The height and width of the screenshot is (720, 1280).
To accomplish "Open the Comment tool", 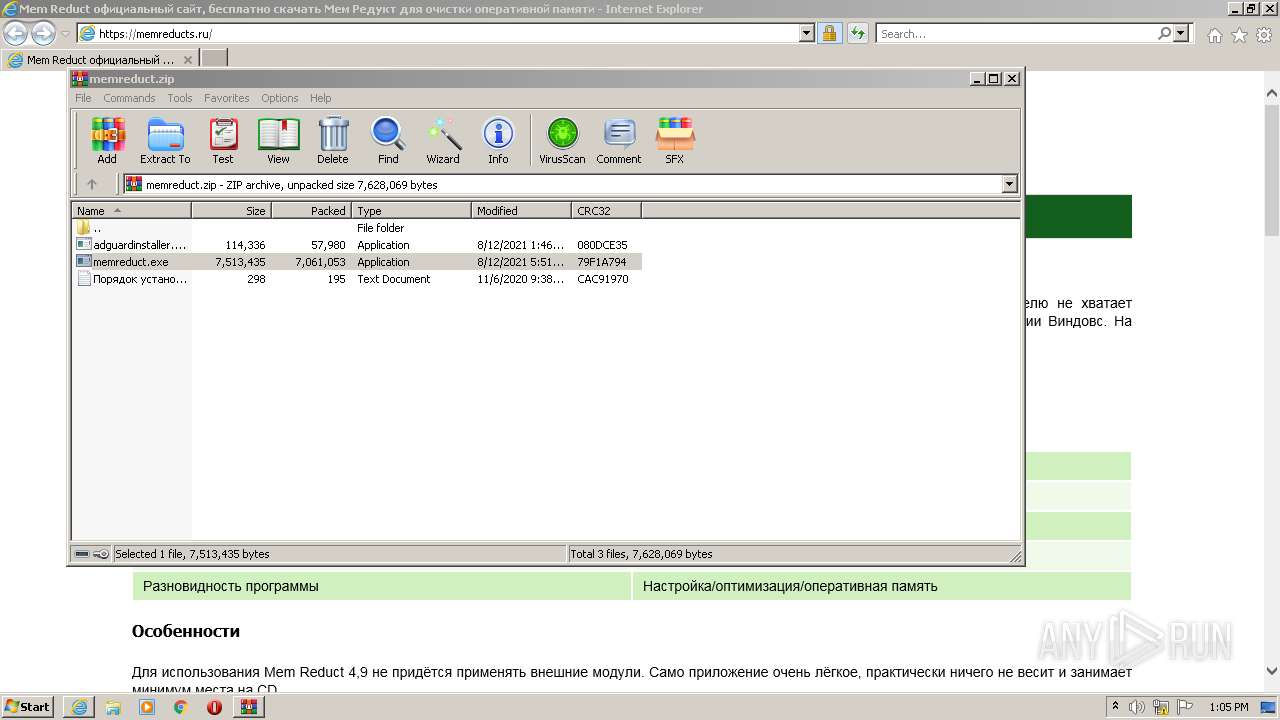I will point(619,141).
